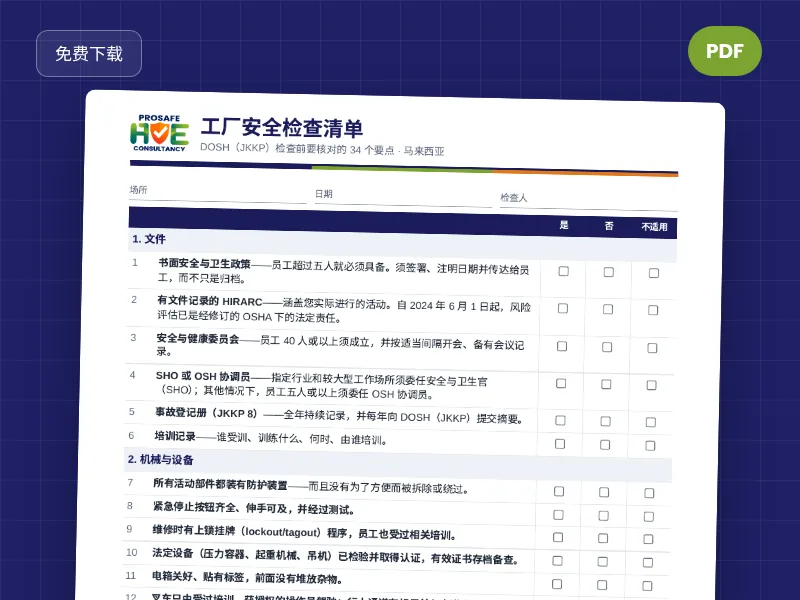Check 否 for row 3 安全与健康委员会
The image size is (800, 600).
click(x=607, y=347)
